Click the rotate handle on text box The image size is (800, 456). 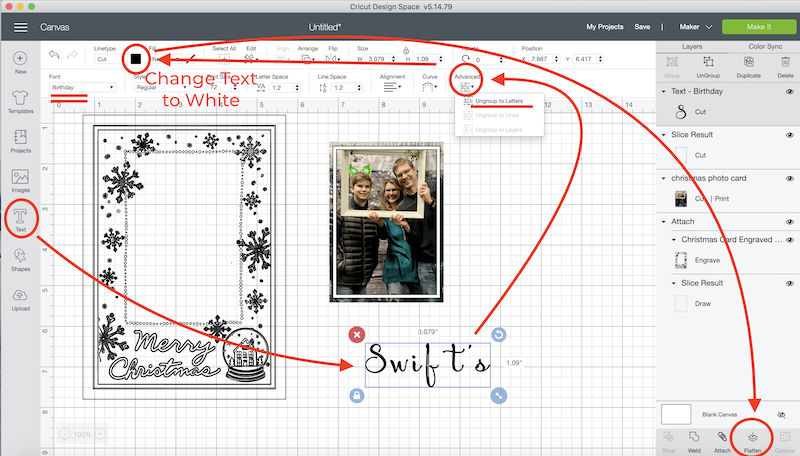(498, 335)
